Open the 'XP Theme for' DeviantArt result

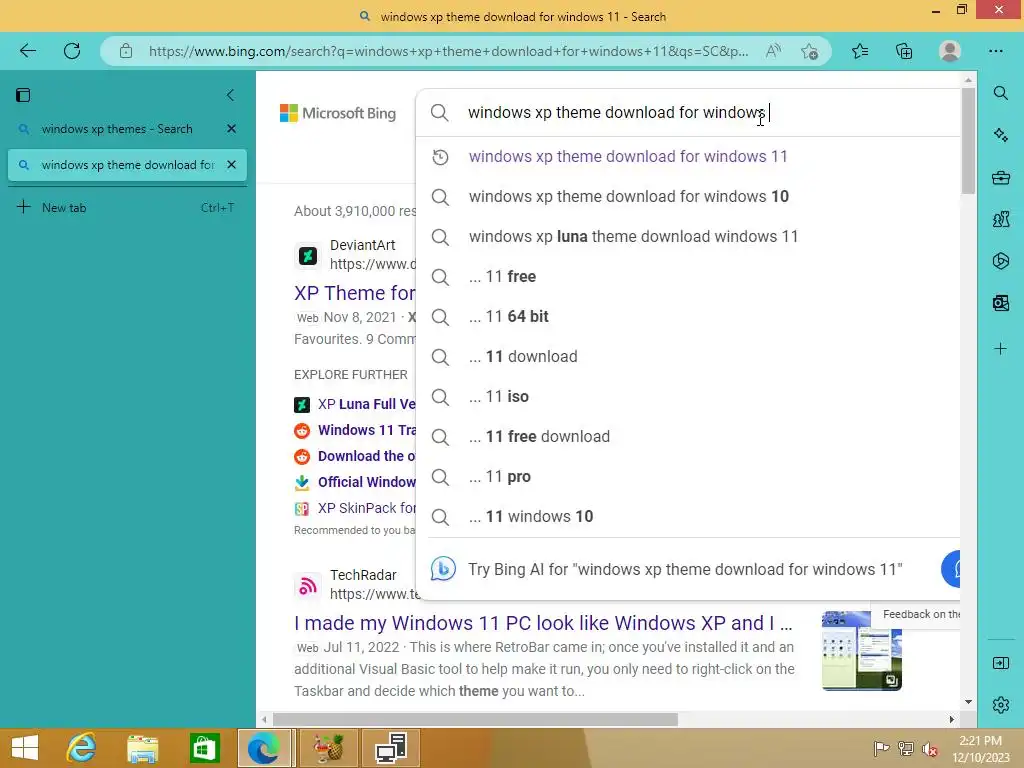tap(355, 293)
